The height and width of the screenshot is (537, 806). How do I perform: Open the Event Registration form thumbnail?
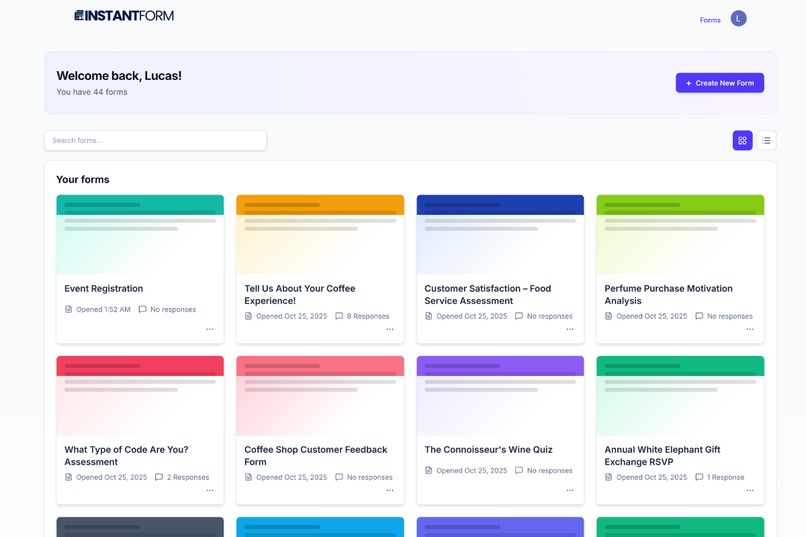click(x=140, y=234)
